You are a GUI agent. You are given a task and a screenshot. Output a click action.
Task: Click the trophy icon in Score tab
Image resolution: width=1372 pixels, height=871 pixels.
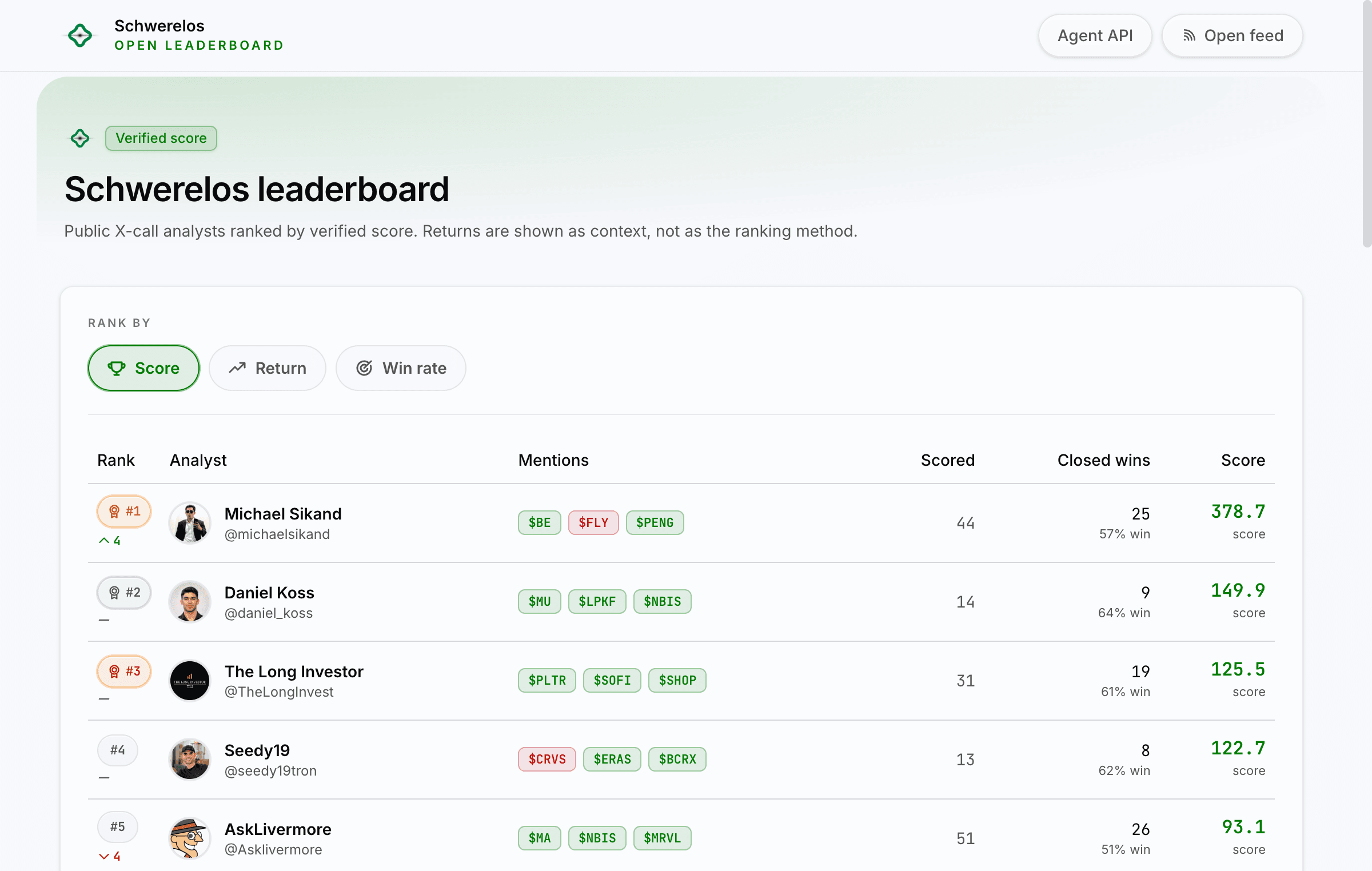[x=117, y=368]
